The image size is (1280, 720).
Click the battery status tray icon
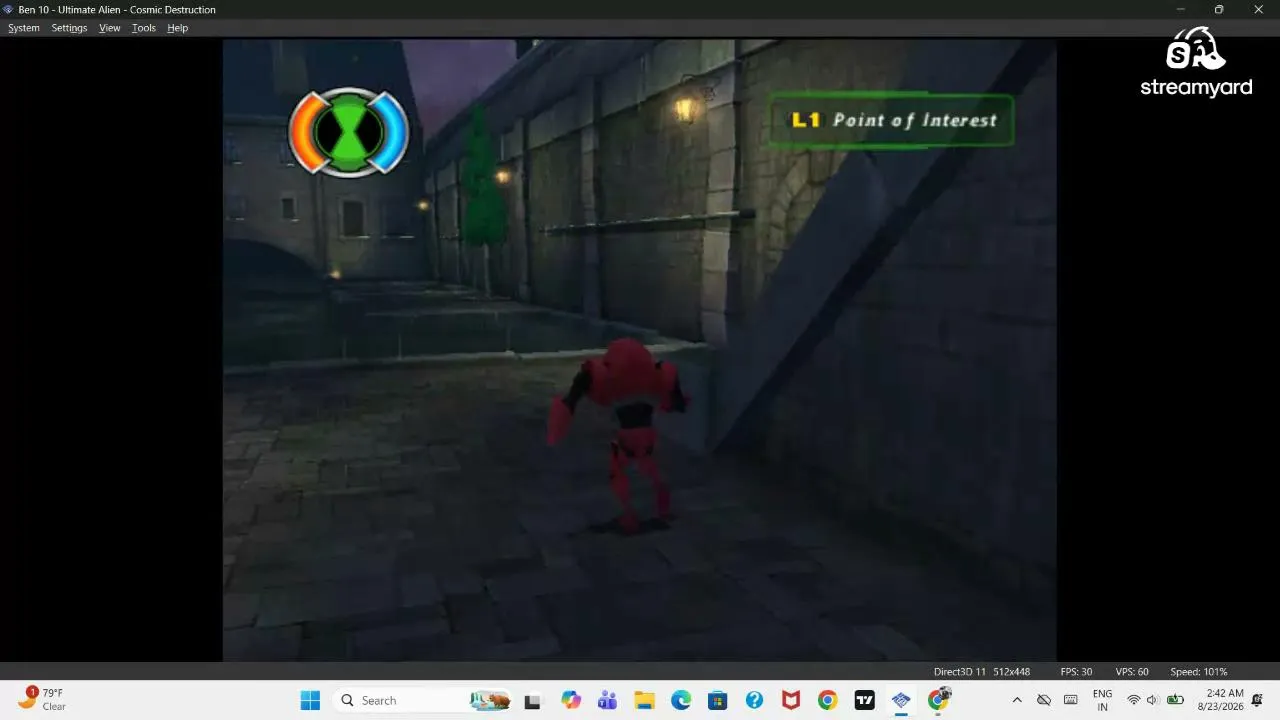click(1176, 700)
